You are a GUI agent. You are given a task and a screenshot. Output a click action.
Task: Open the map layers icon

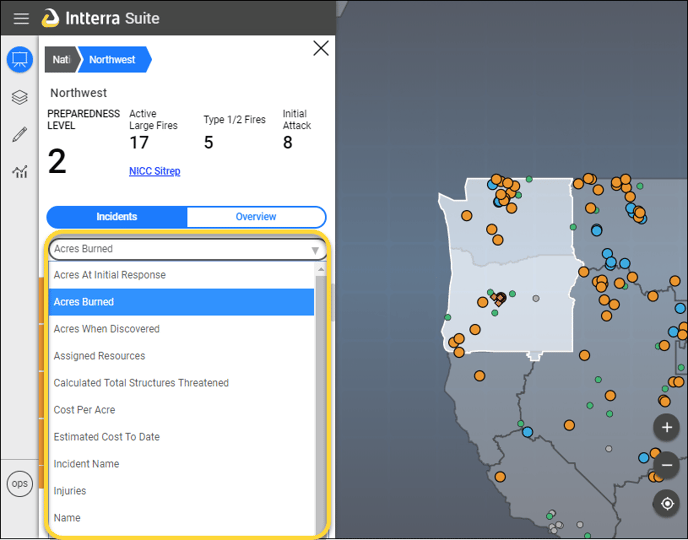point(20,97)
